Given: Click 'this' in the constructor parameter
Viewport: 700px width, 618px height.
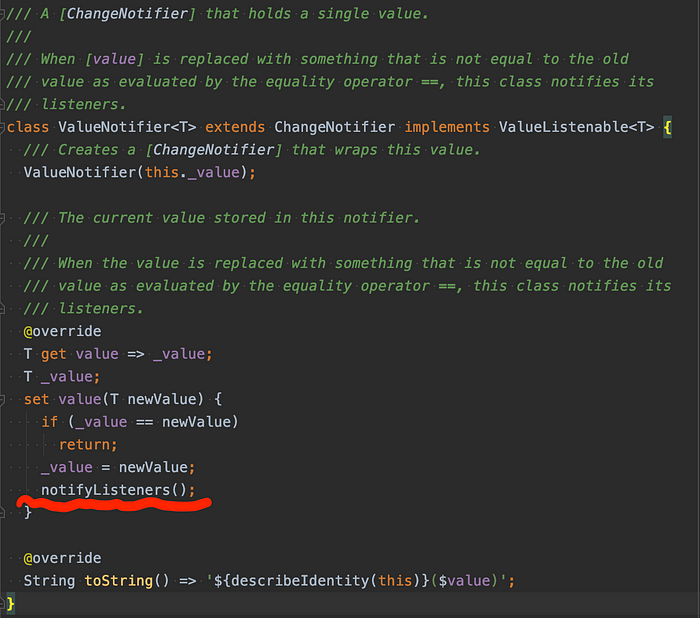Looking at the screenshot, I should [162, 173].
